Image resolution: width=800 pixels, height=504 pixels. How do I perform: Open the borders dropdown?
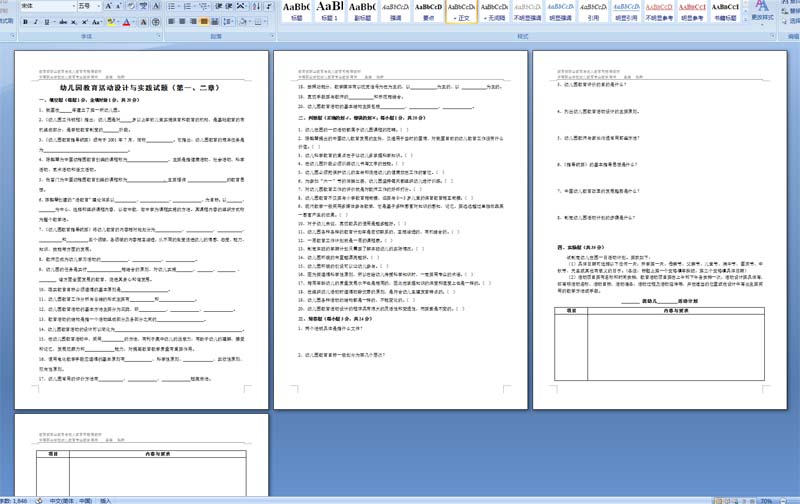[265, 21]
